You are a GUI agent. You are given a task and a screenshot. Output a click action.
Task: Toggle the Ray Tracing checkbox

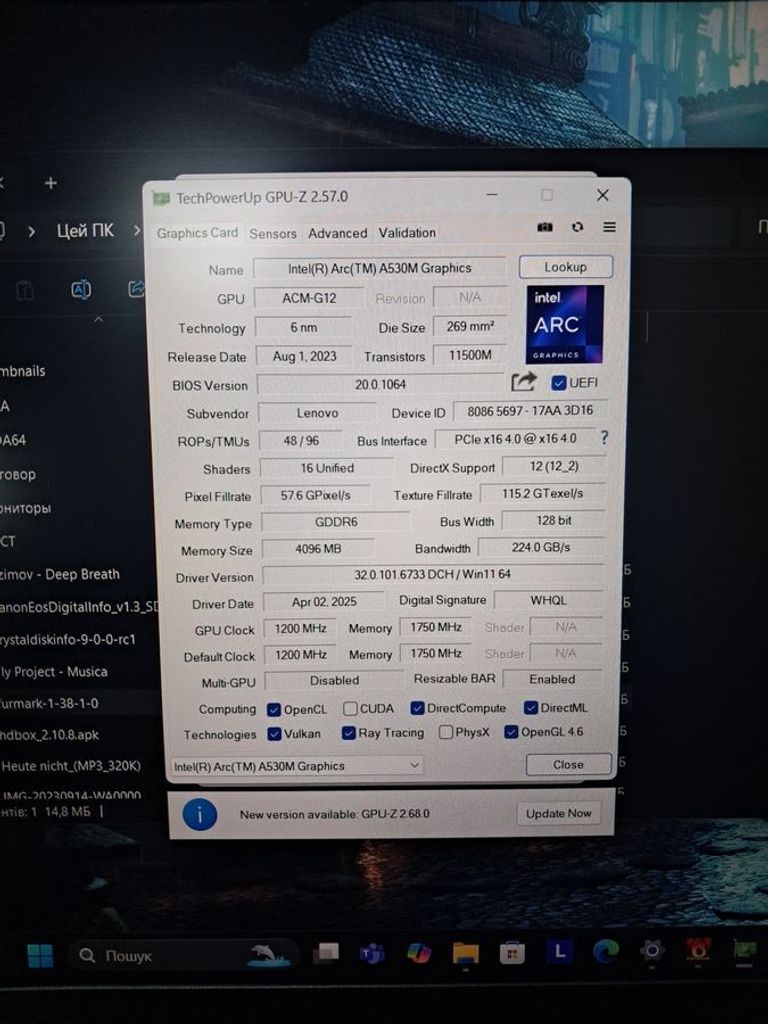tap(349, 733)
